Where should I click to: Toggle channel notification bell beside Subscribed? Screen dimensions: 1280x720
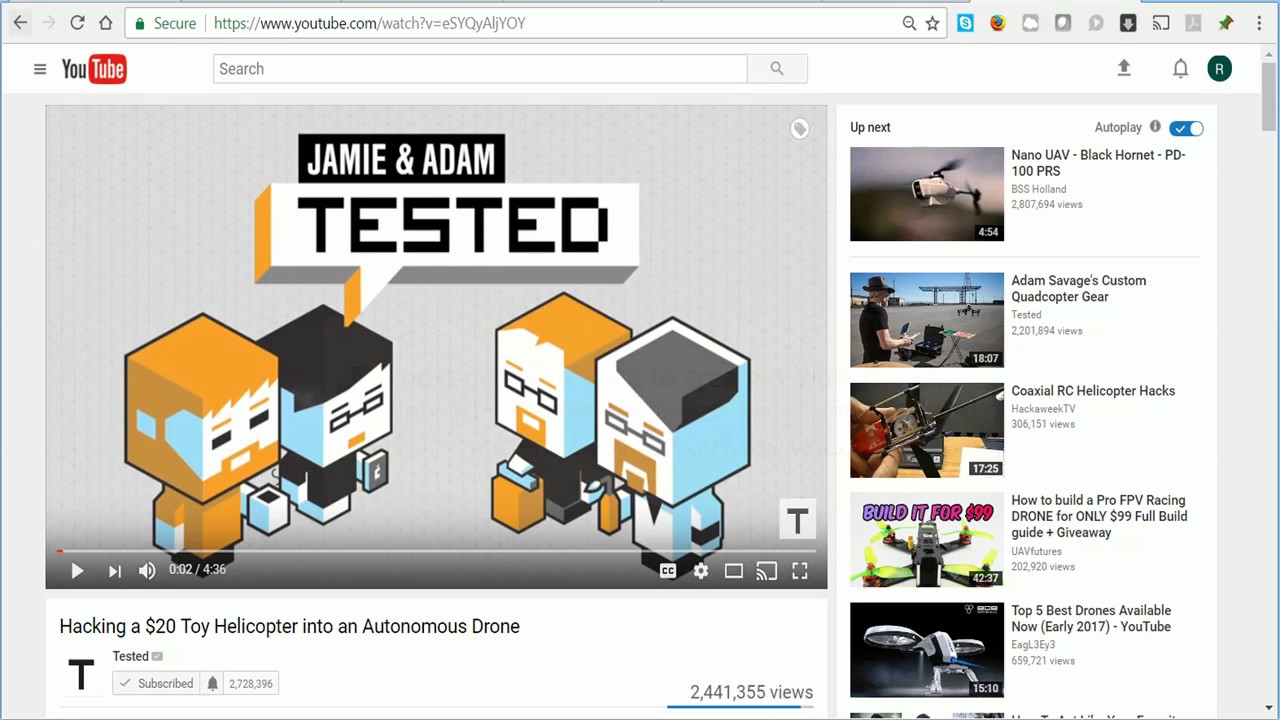click(212, 684)
